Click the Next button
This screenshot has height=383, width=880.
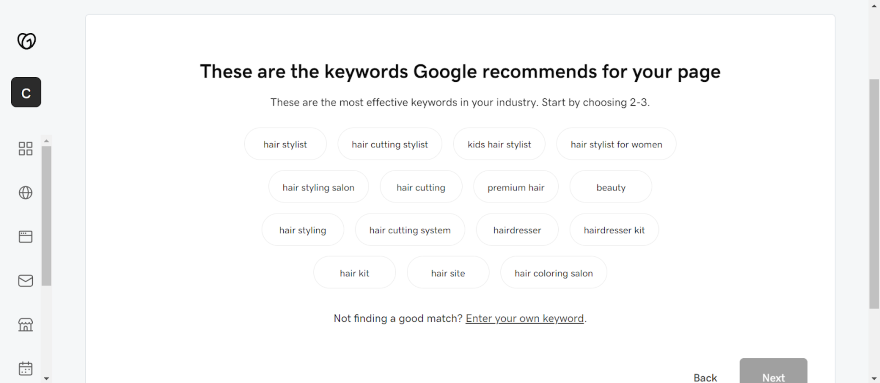point(773,372)
